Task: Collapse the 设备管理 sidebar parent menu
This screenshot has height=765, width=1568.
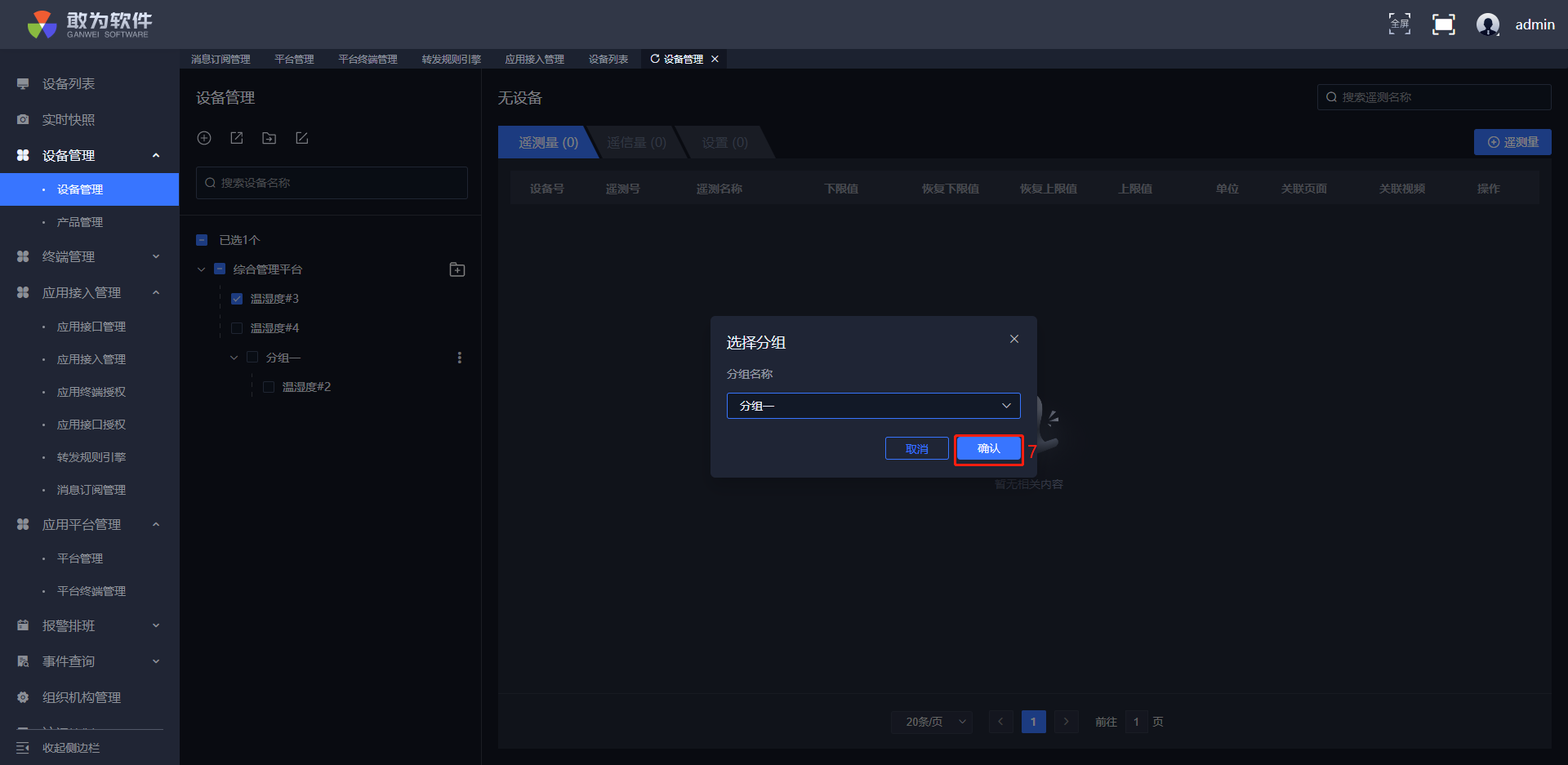Action: (x=90, y=155)
